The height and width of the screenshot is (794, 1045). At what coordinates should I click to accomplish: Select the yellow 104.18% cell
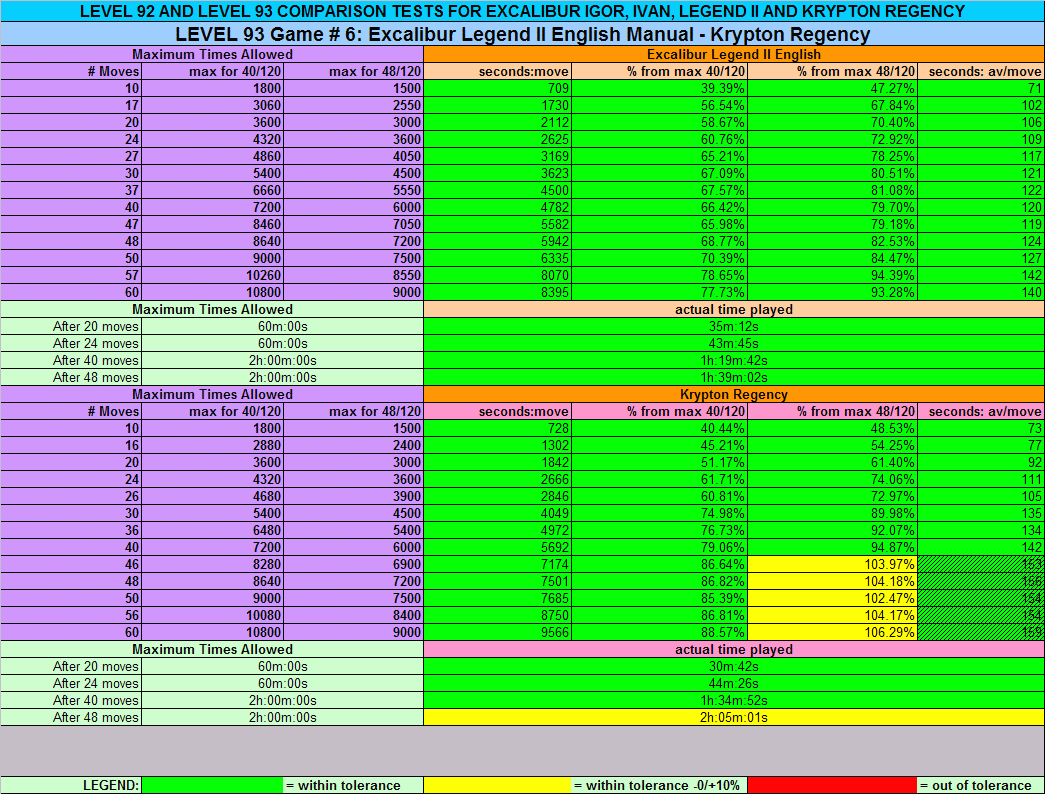click(832, 581)
